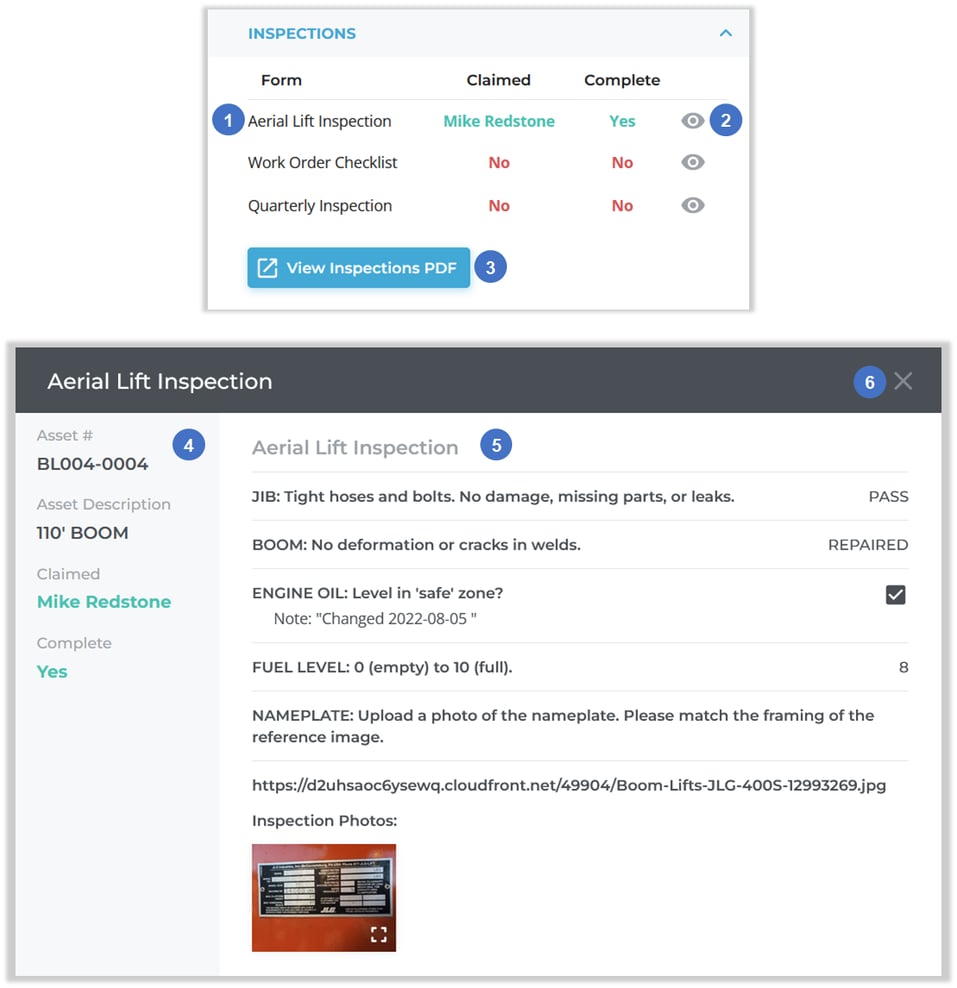
Task: Open the inspection photo thumbnail
Action: 323,897
